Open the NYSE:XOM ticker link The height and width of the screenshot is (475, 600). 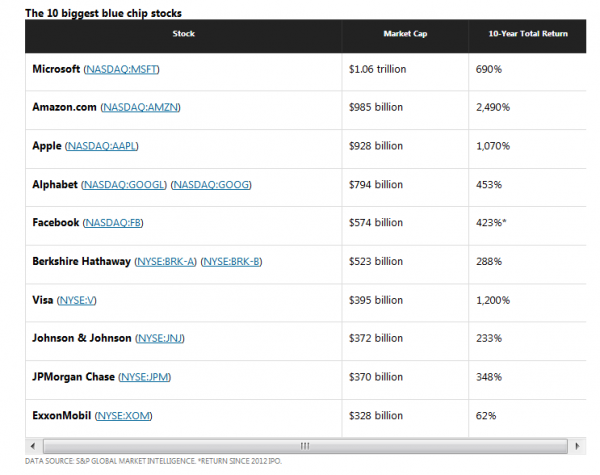point(124,416)
